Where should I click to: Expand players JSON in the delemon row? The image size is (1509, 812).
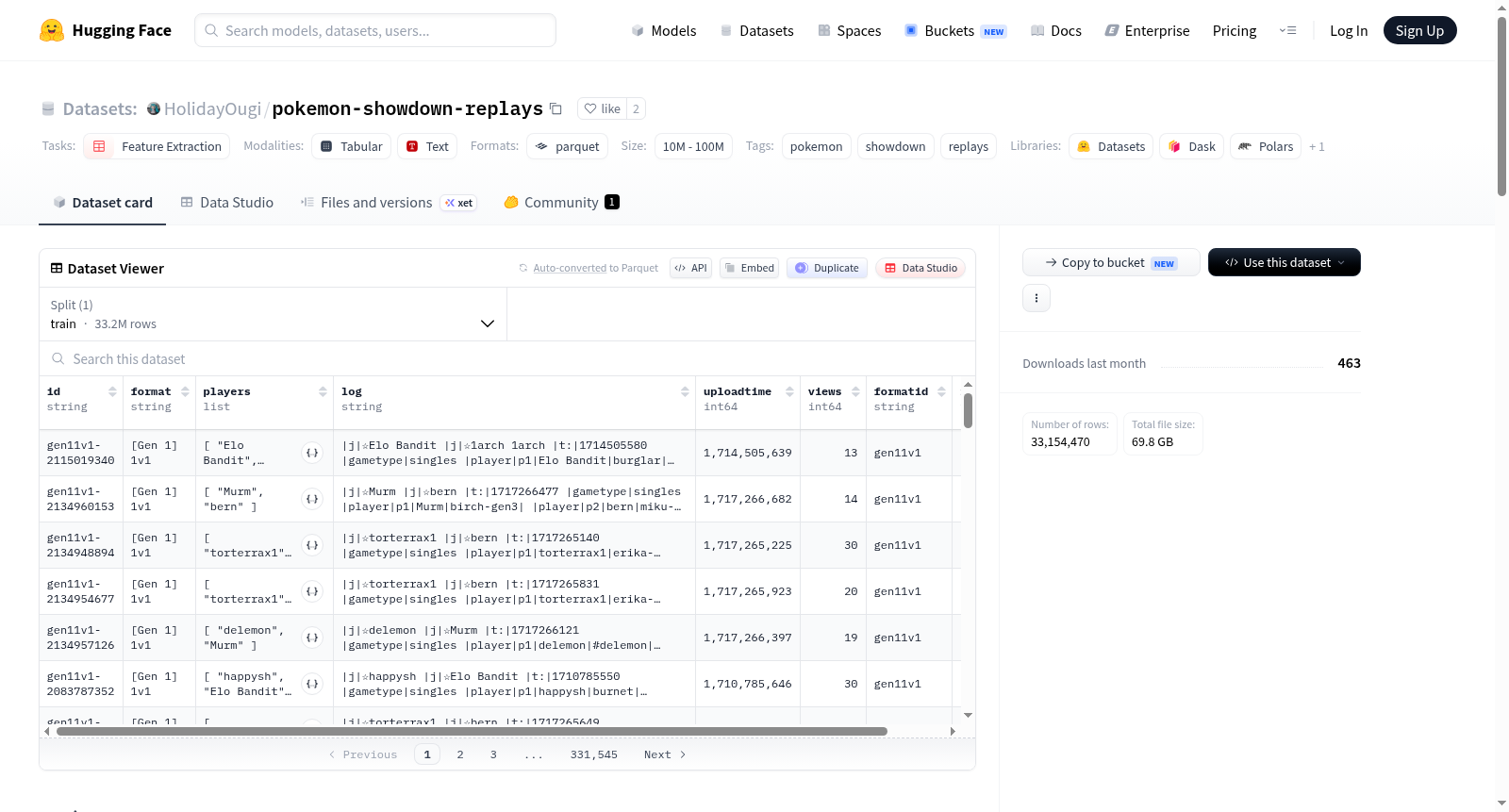(x=312, y=638)
